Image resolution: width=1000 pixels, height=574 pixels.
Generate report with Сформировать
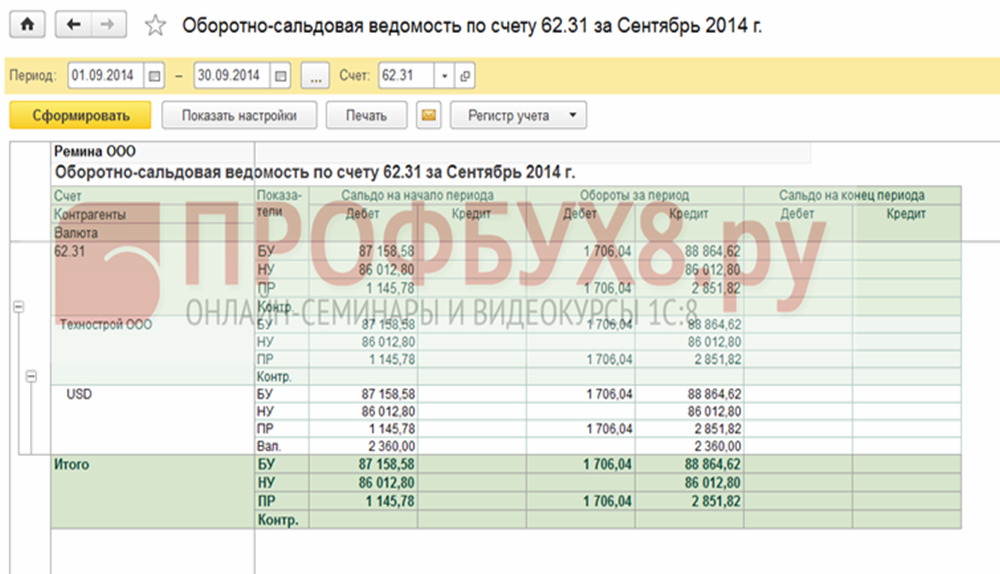click(80, 115)
